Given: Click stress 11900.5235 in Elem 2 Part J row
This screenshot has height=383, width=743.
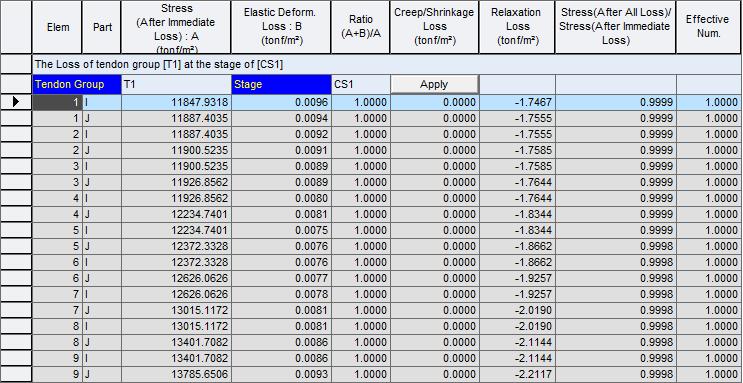Looking at the screenshot, I should pos(176,150).
